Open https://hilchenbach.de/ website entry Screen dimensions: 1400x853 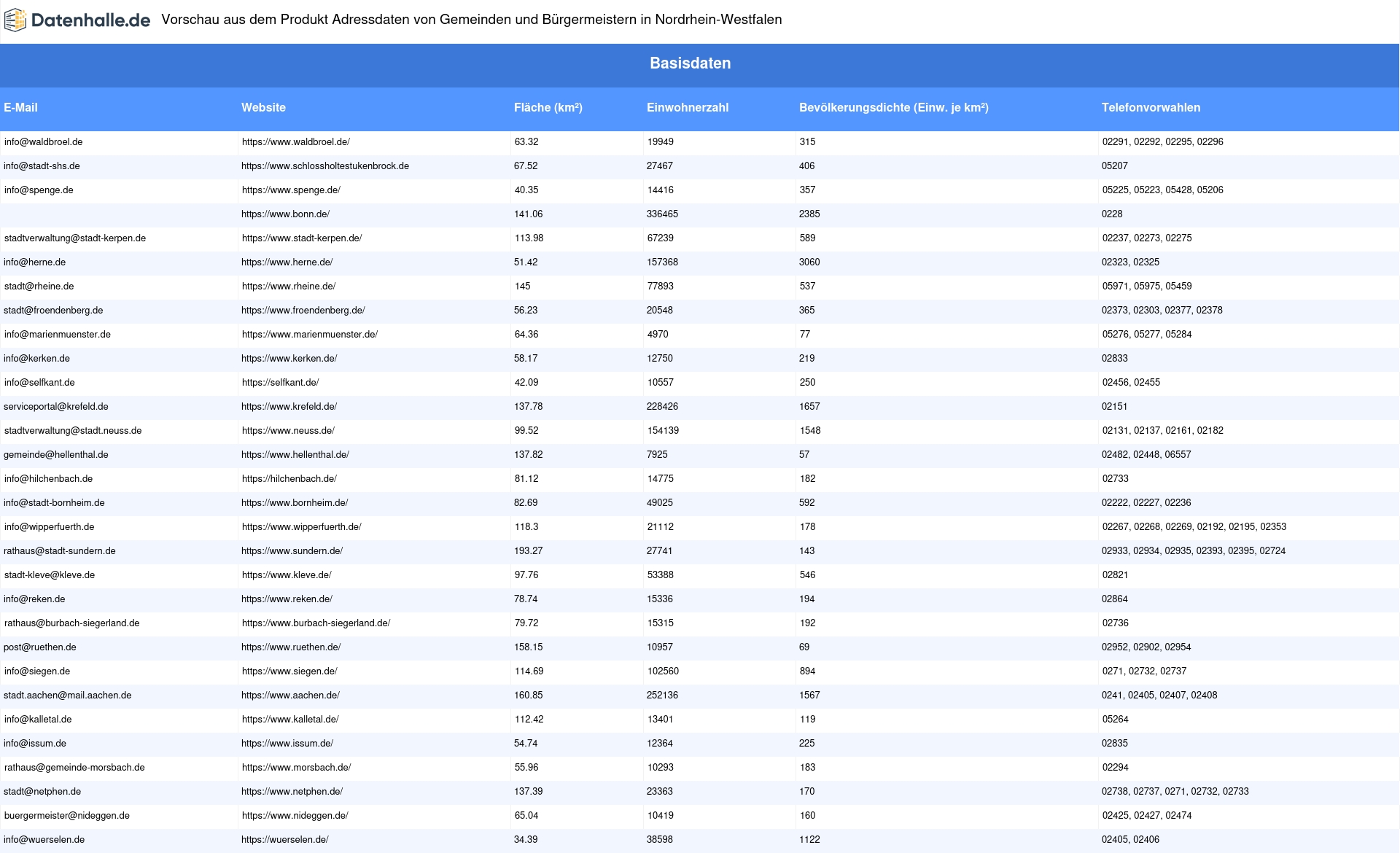pyautogui.click(x=289, y=479)
